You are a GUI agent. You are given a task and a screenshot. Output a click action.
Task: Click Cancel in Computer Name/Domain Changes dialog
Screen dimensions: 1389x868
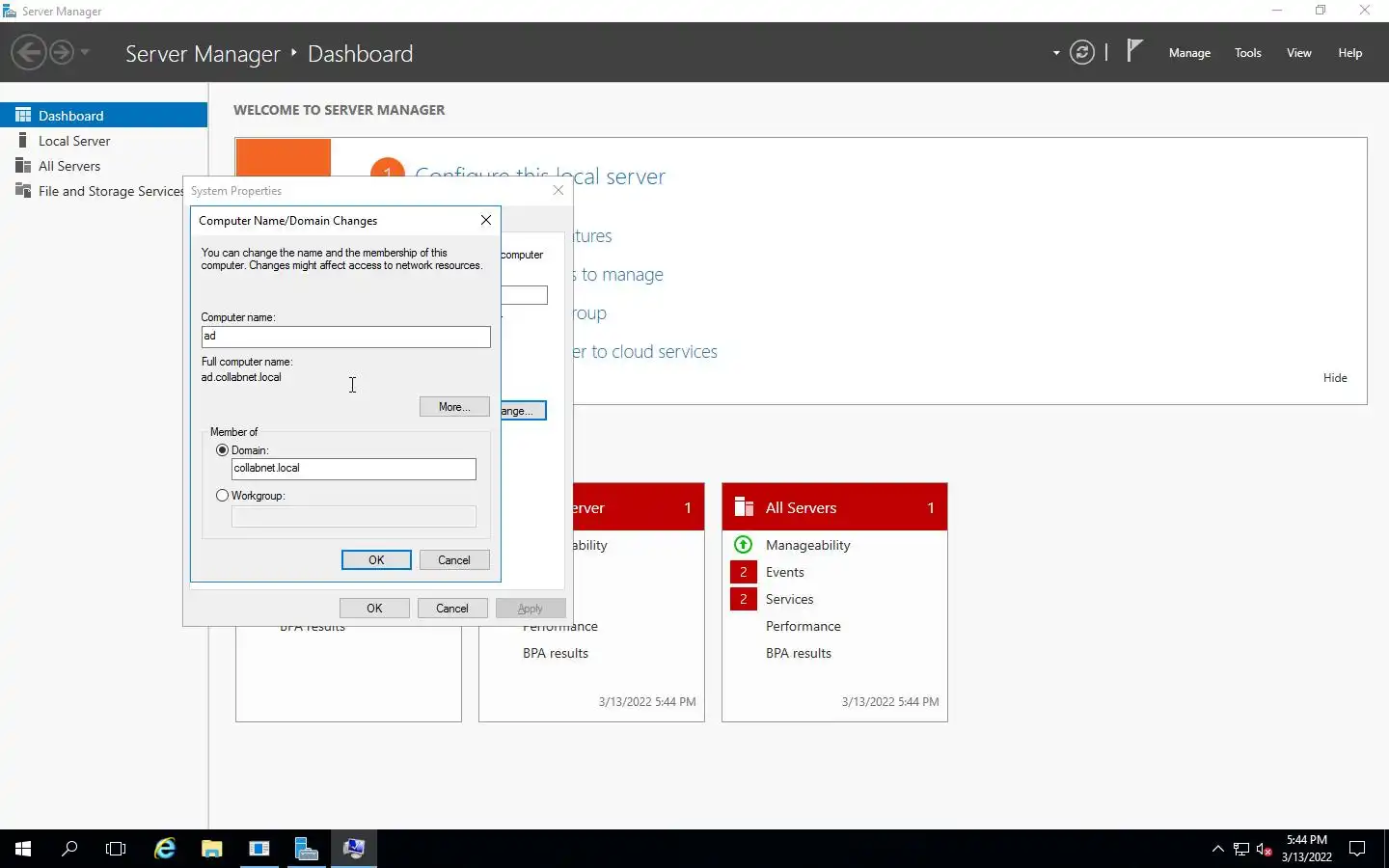(x=454, y=560)
